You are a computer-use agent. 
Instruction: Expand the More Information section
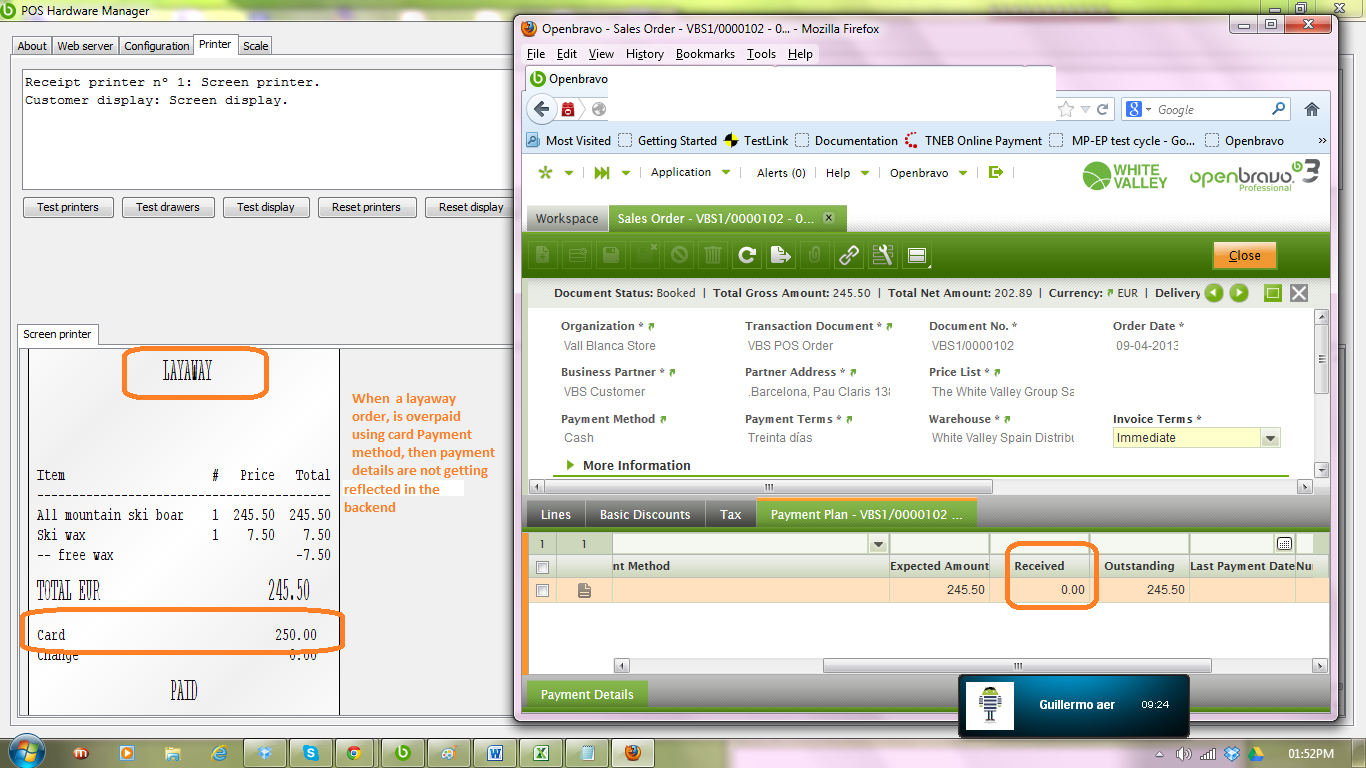click(x=628, y=465)
